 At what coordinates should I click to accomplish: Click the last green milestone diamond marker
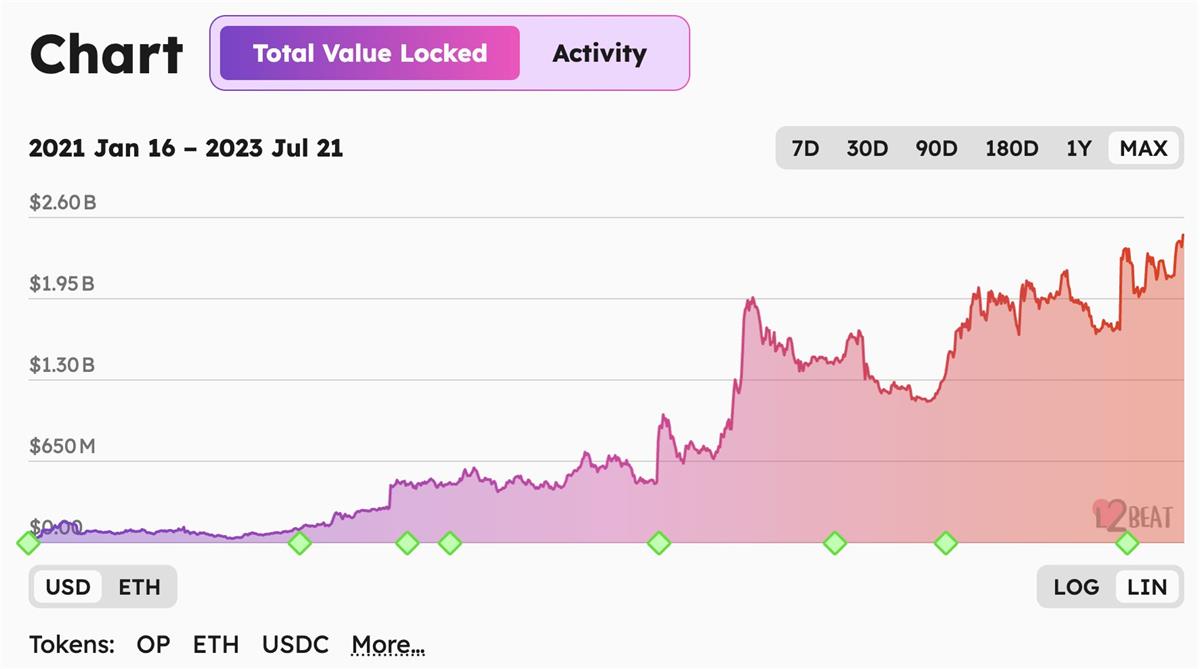pos(1127,543)
